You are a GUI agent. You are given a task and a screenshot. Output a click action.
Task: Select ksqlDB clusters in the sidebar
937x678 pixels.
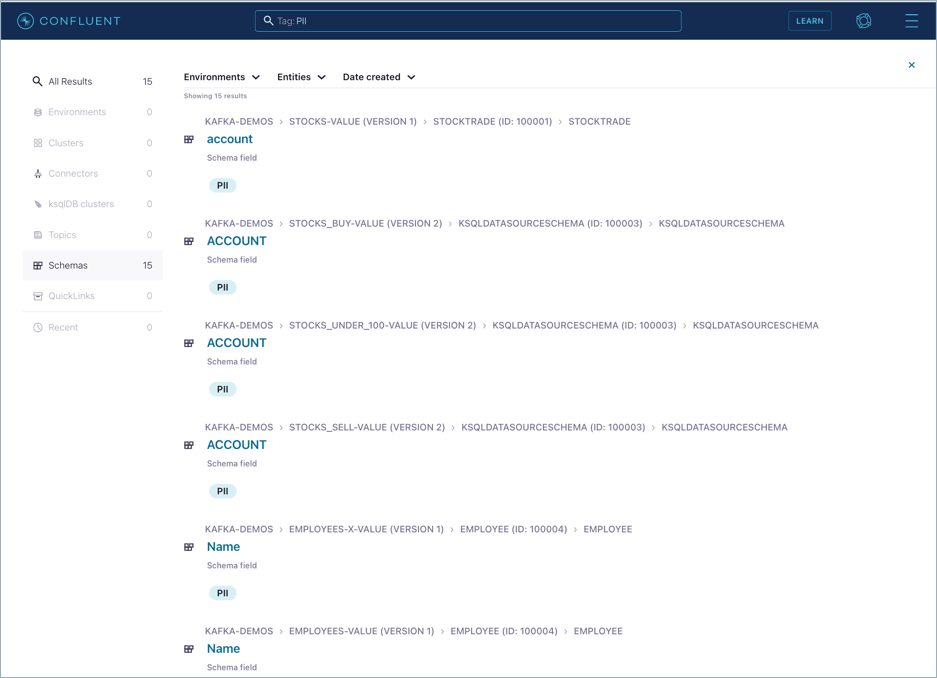(x=81, y=204)
